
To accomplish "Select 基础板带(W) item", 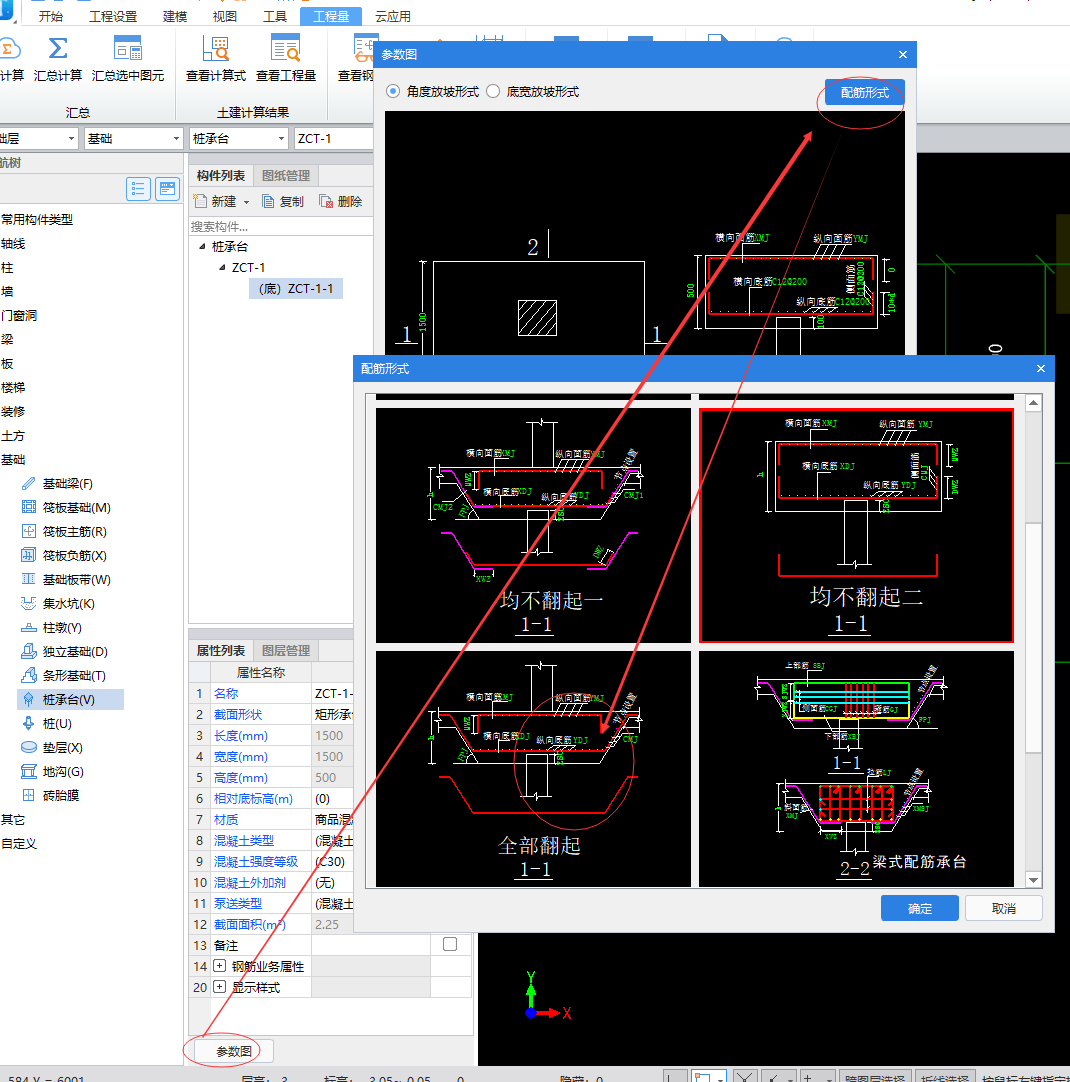I will (x=76, y=580).
